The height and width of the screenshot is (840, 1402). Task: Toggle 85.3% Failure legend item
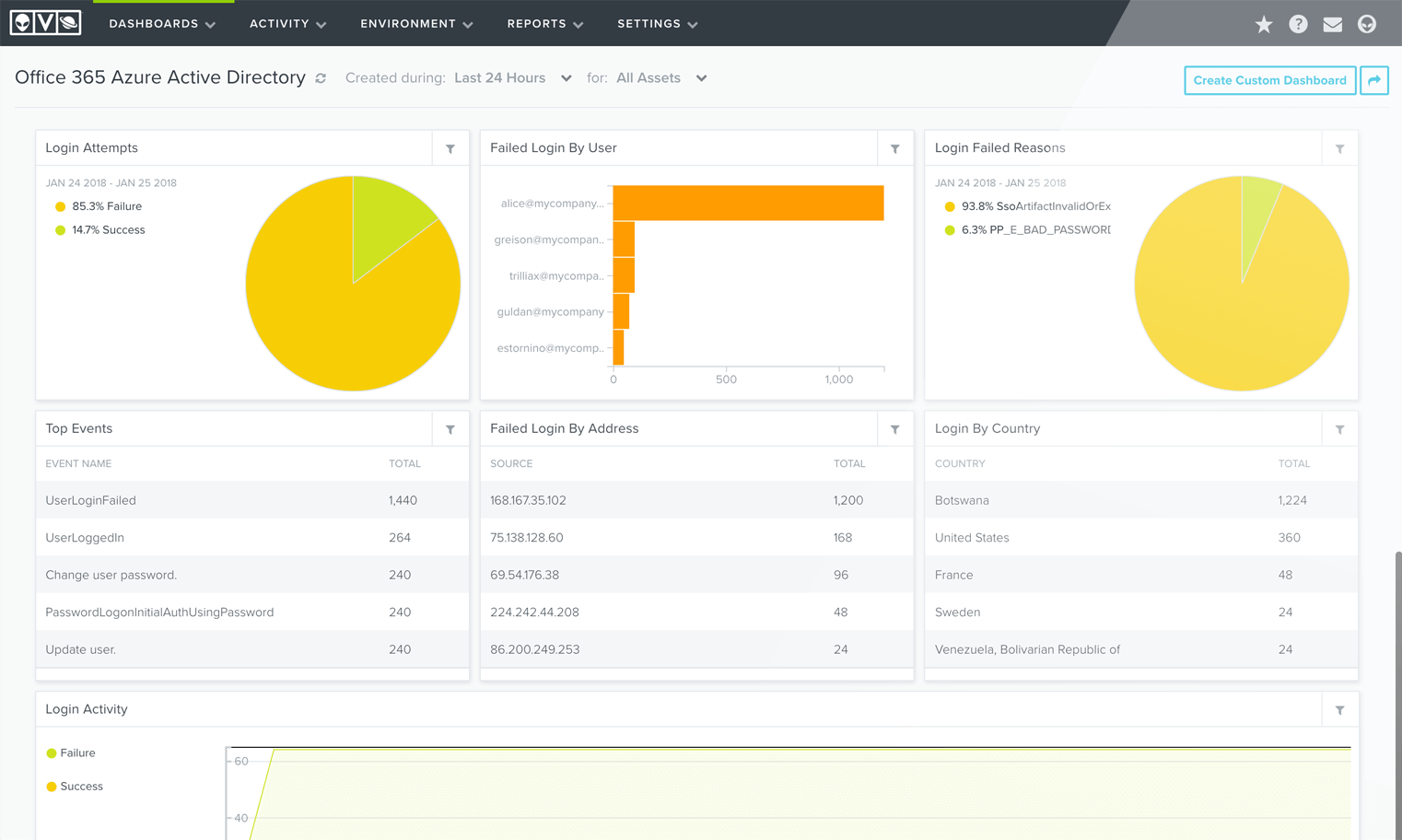point(99,206)
